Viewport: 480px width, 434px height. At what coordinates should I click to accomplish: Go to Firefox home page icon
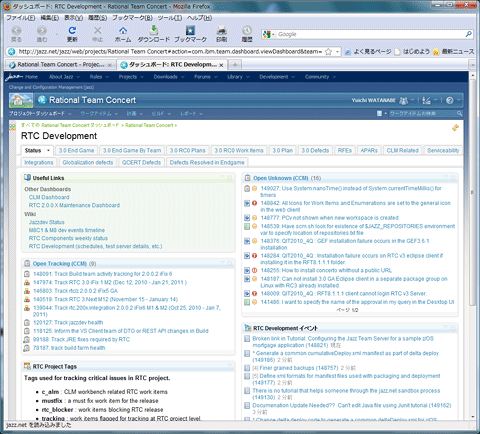(123, 34)
